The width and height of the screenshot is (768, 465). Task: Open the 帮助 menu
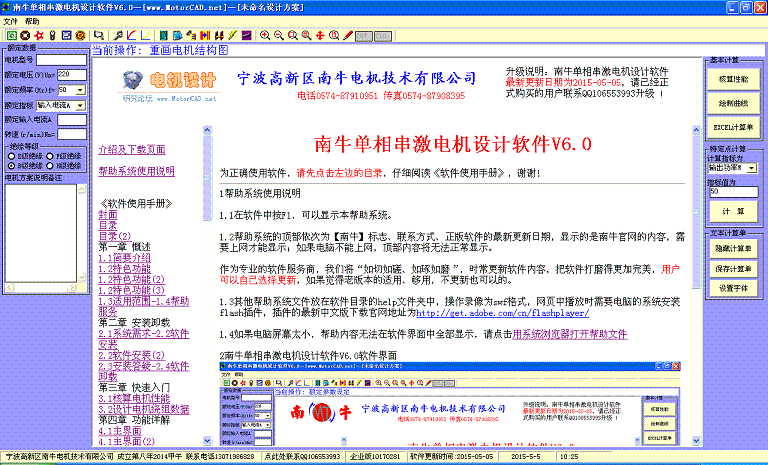(x=33, y=20)
